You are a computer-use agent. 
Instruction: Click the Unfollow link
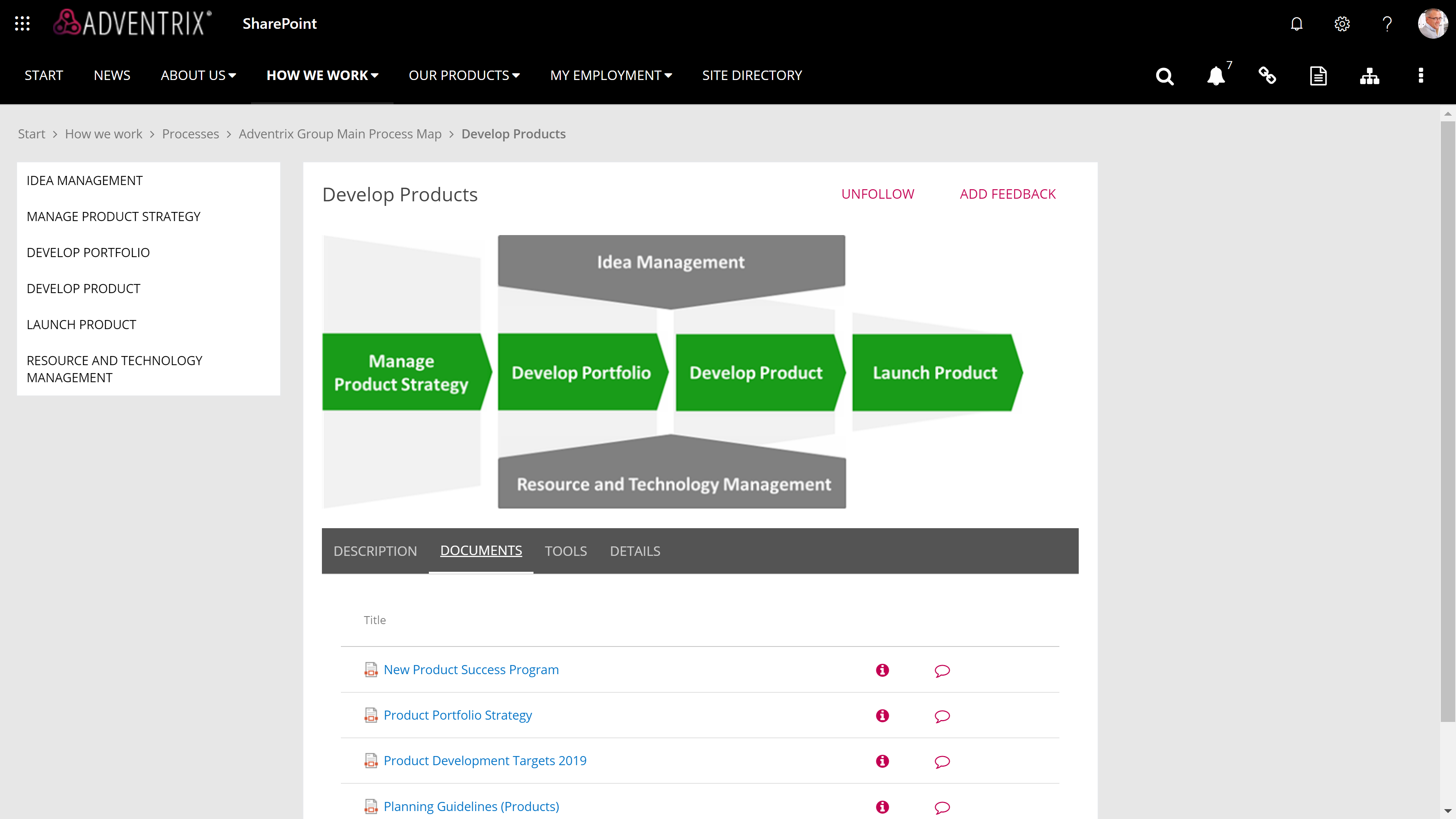point(877,194)
